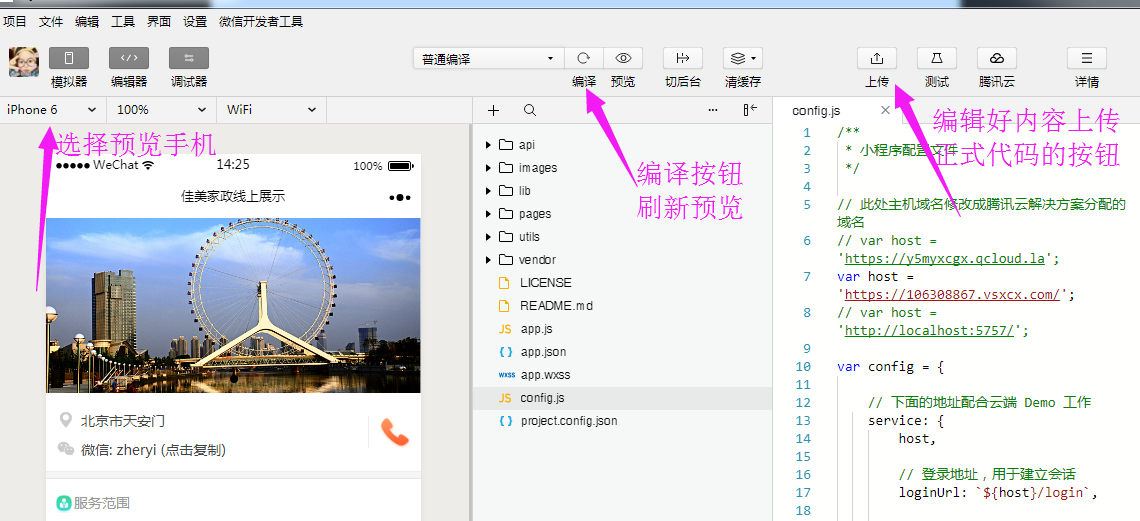Image resolution: width=1140 pixels, height=521 pixels.
Task: Open the Tencent Cloud (腾讯云) icon
Action: point(996,58)
